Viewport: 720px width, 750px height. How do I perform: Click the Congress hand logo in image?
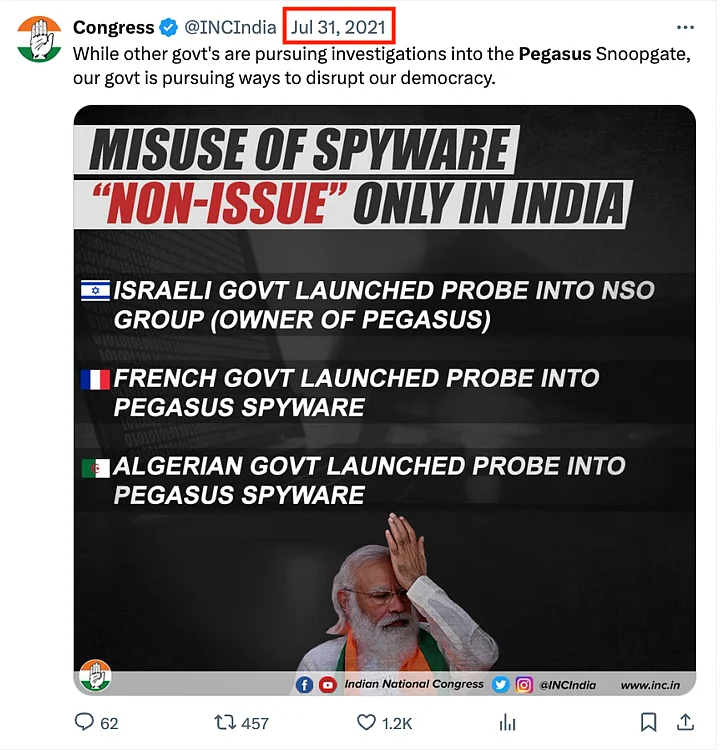(95, 677)
